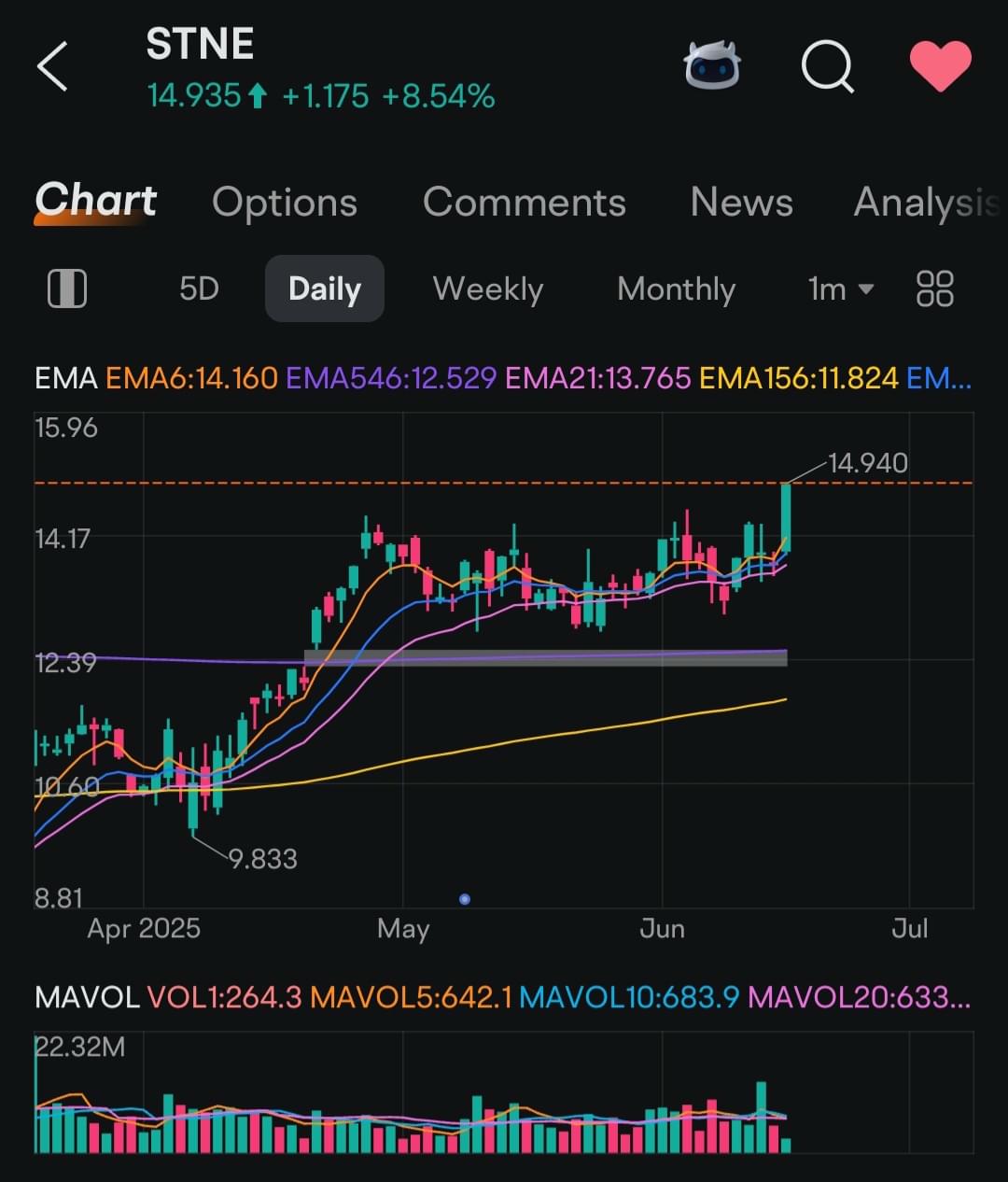This screenshot has height=1182, width=1008.
Task: Tap the EMA21:13.765 value
Action: (x=597, y=378)
